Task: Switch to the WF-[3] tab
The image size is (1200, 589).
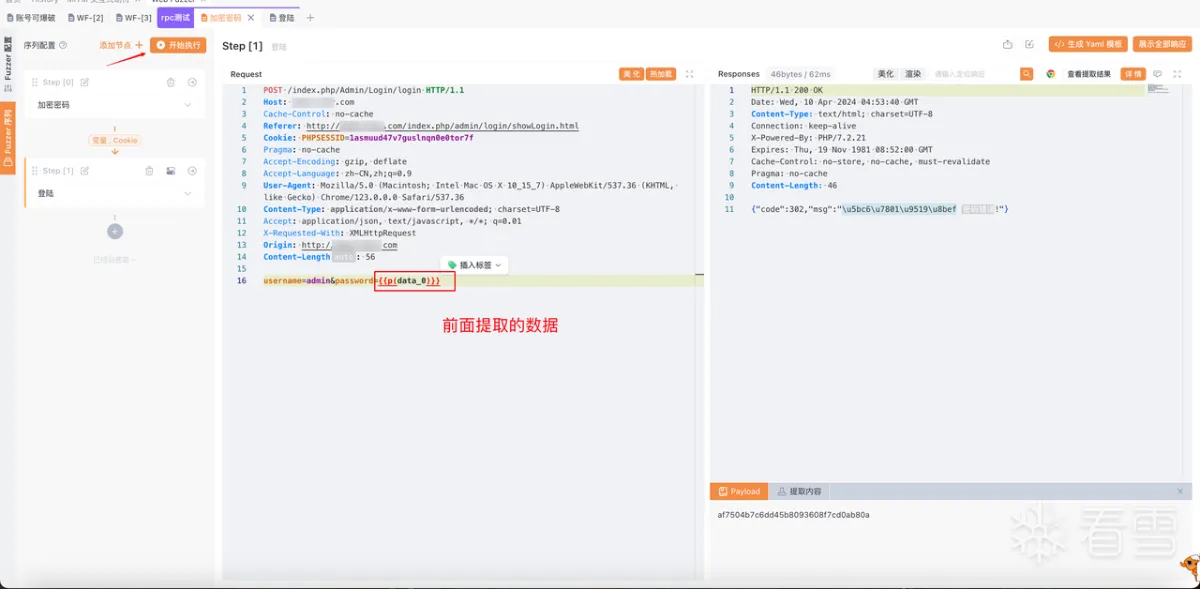Action: pos(133,18)
